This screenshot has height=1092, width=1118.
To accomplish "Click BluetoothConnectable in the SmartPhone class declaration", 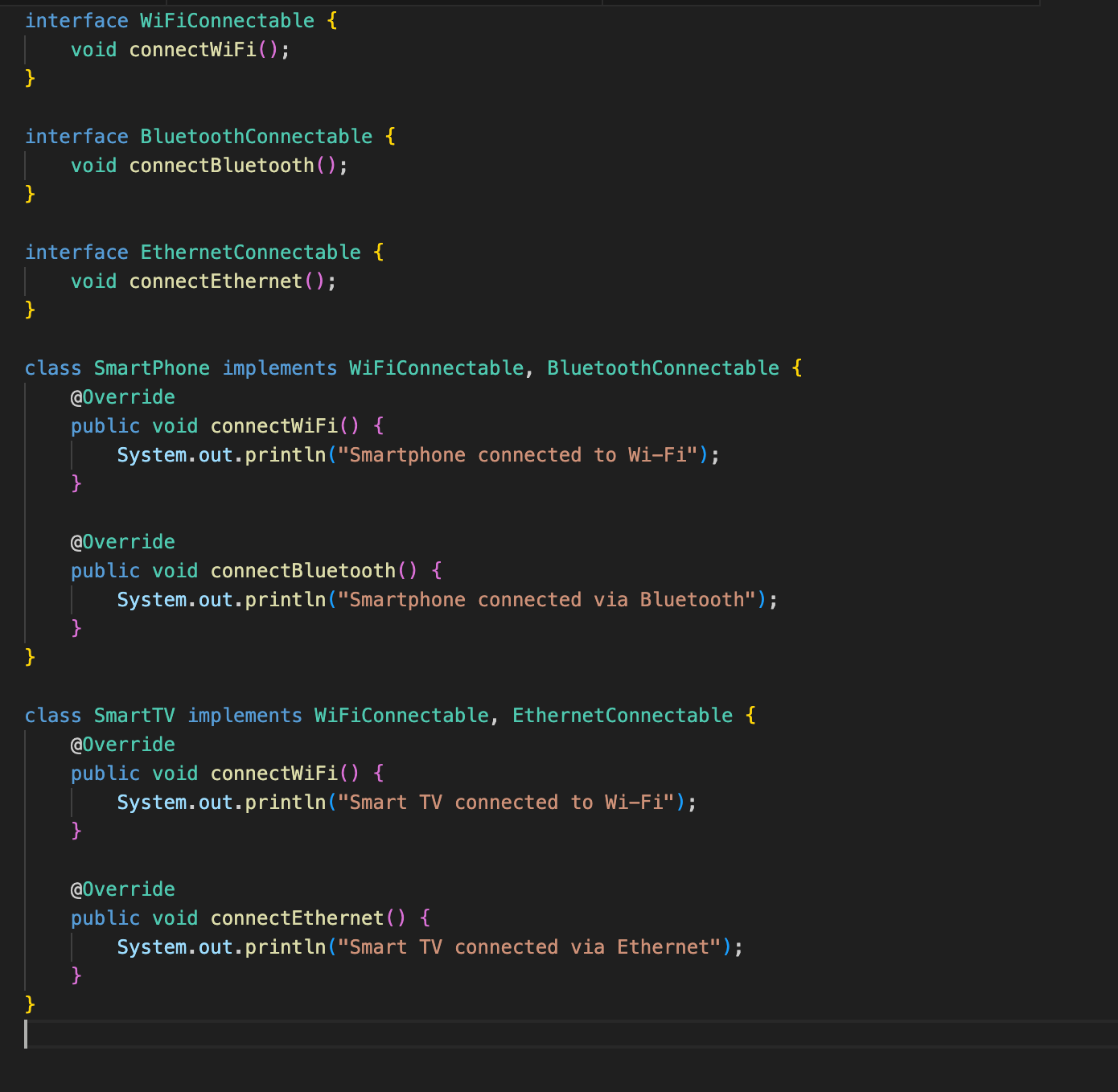I will tap(663, 368).
